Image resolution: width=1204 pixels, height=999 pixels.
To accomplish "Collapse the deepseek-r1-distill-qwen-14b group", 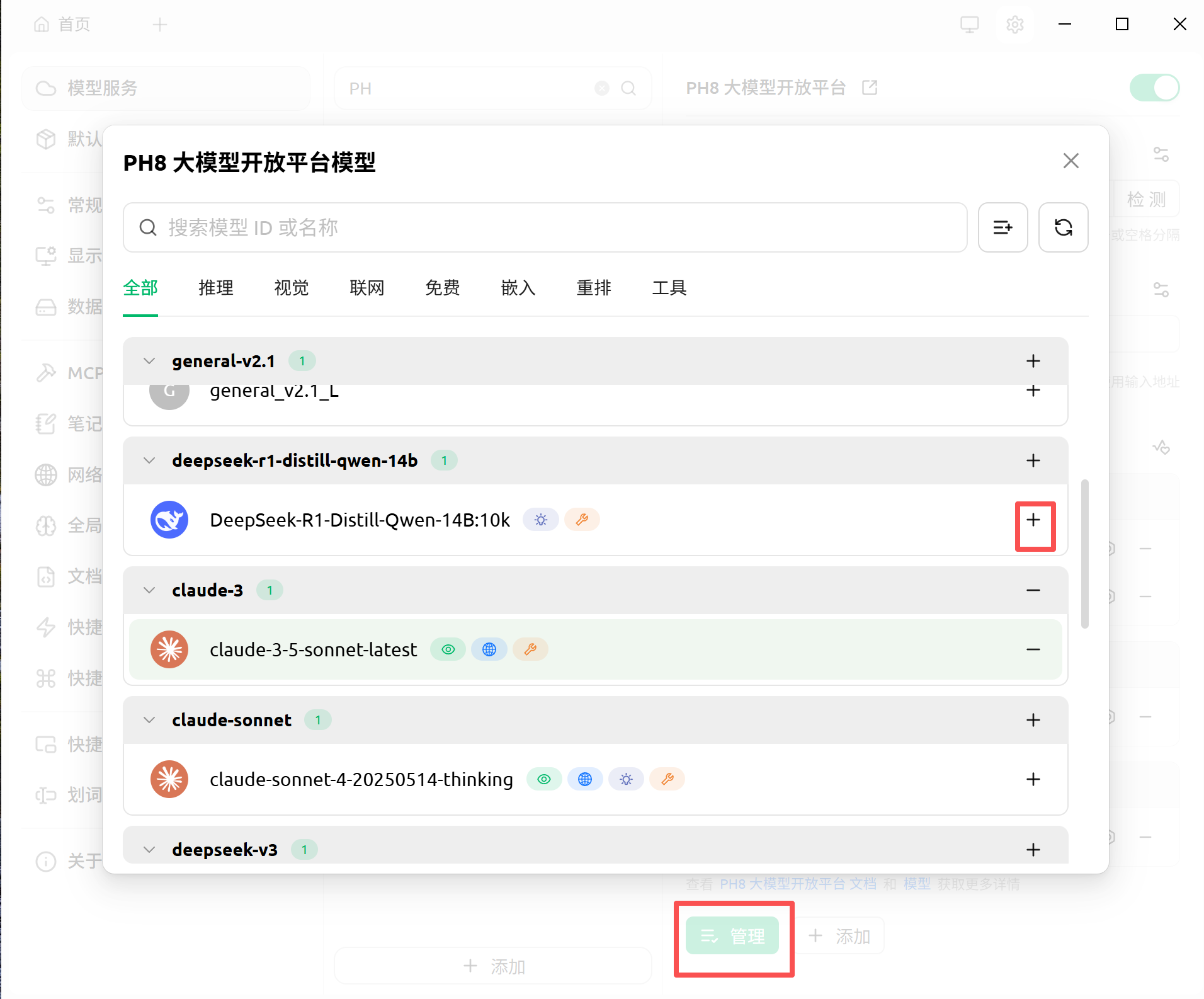I will 149,460.
